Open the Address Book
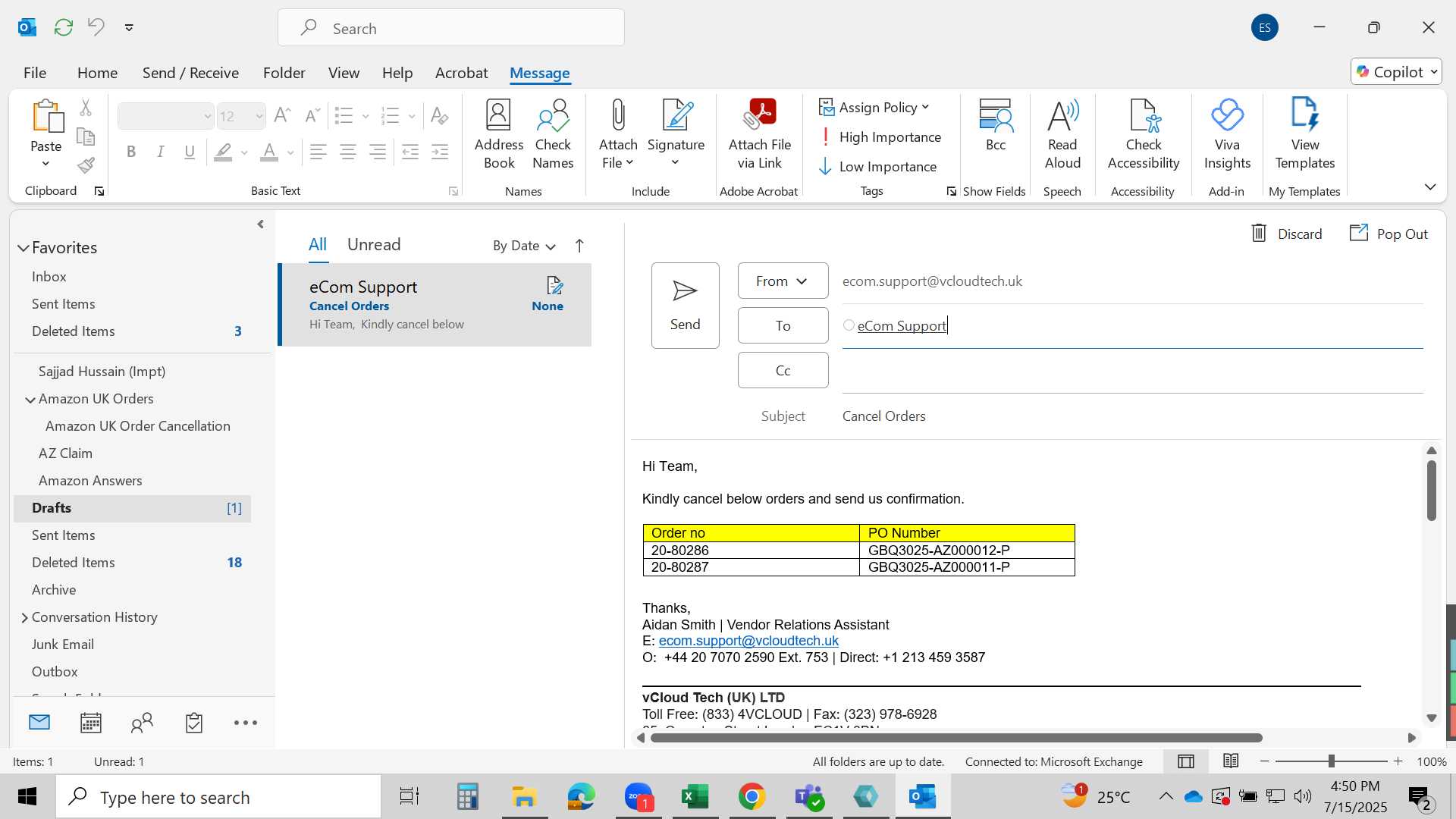The image size is (1456, 819). (499, 134)
